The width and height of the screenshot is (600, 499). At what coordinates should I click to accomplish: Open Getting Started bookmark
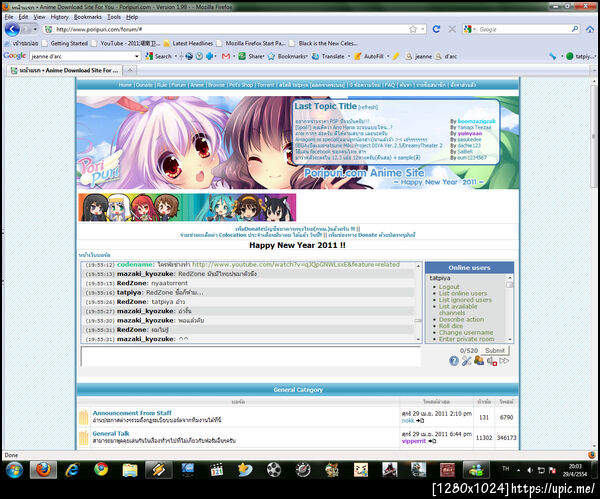pos(65,43)
